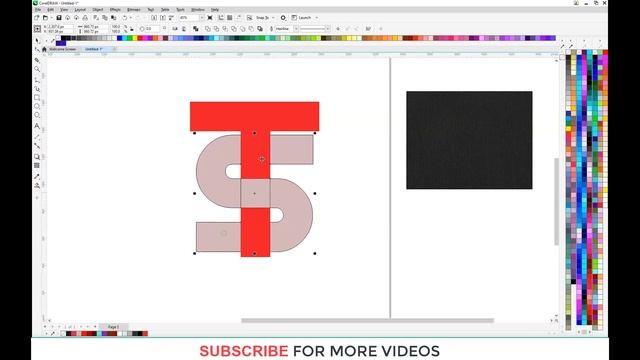Select the red T crossbar shape

[x=254, y=116]
